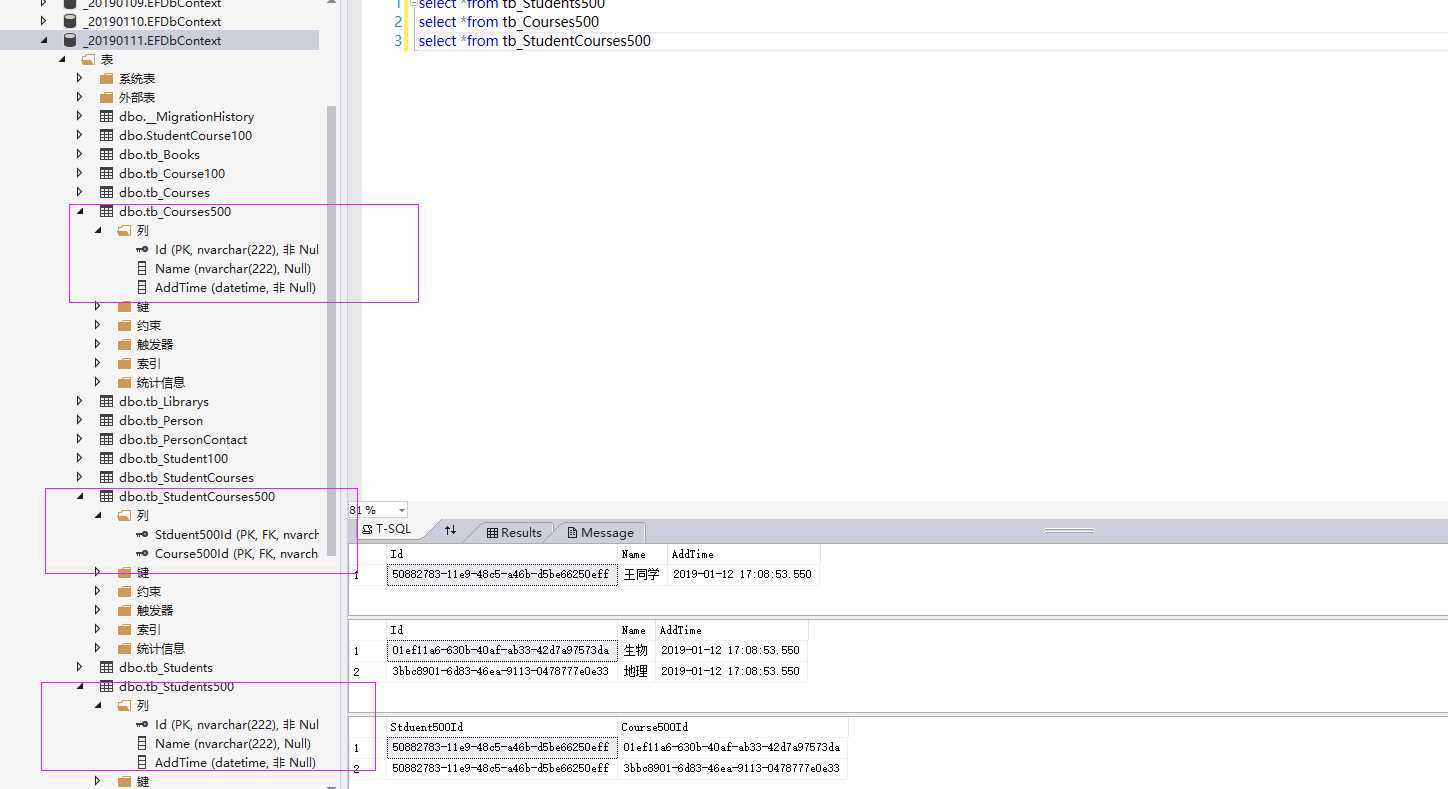Select the 王同学 cell in results

click(x=642, y=575)
